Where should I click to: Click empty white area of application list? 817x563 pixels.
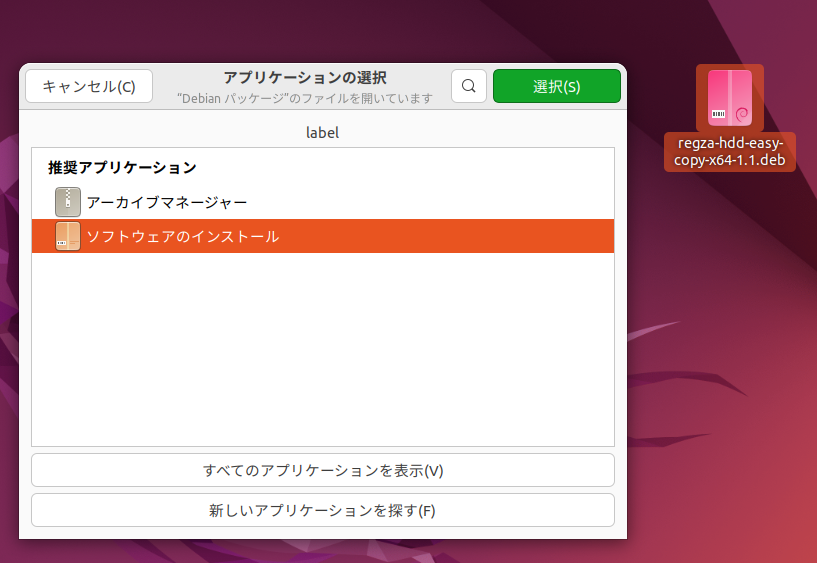322,350
